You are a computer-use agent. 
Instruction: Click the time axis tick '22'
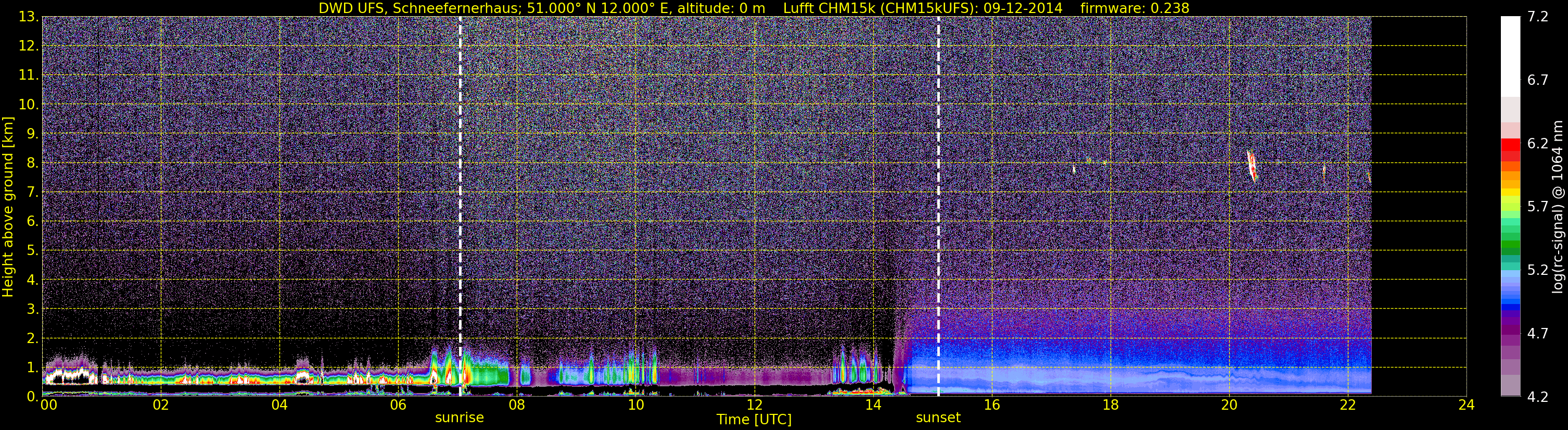(1348, 405)
